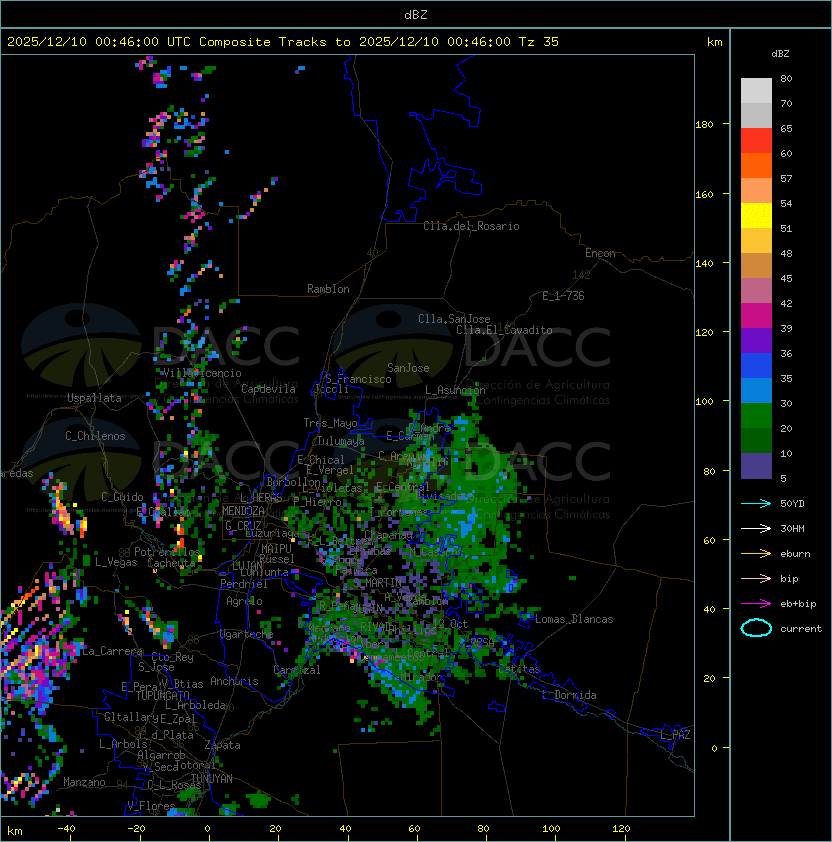Click the 'MENDOZA' map label

tap(243, 511)
